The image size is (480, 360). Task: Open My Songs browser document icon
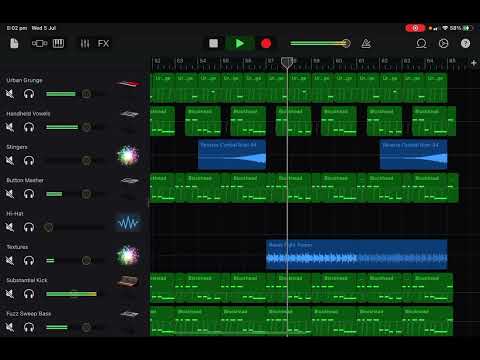tap(14, 43)
